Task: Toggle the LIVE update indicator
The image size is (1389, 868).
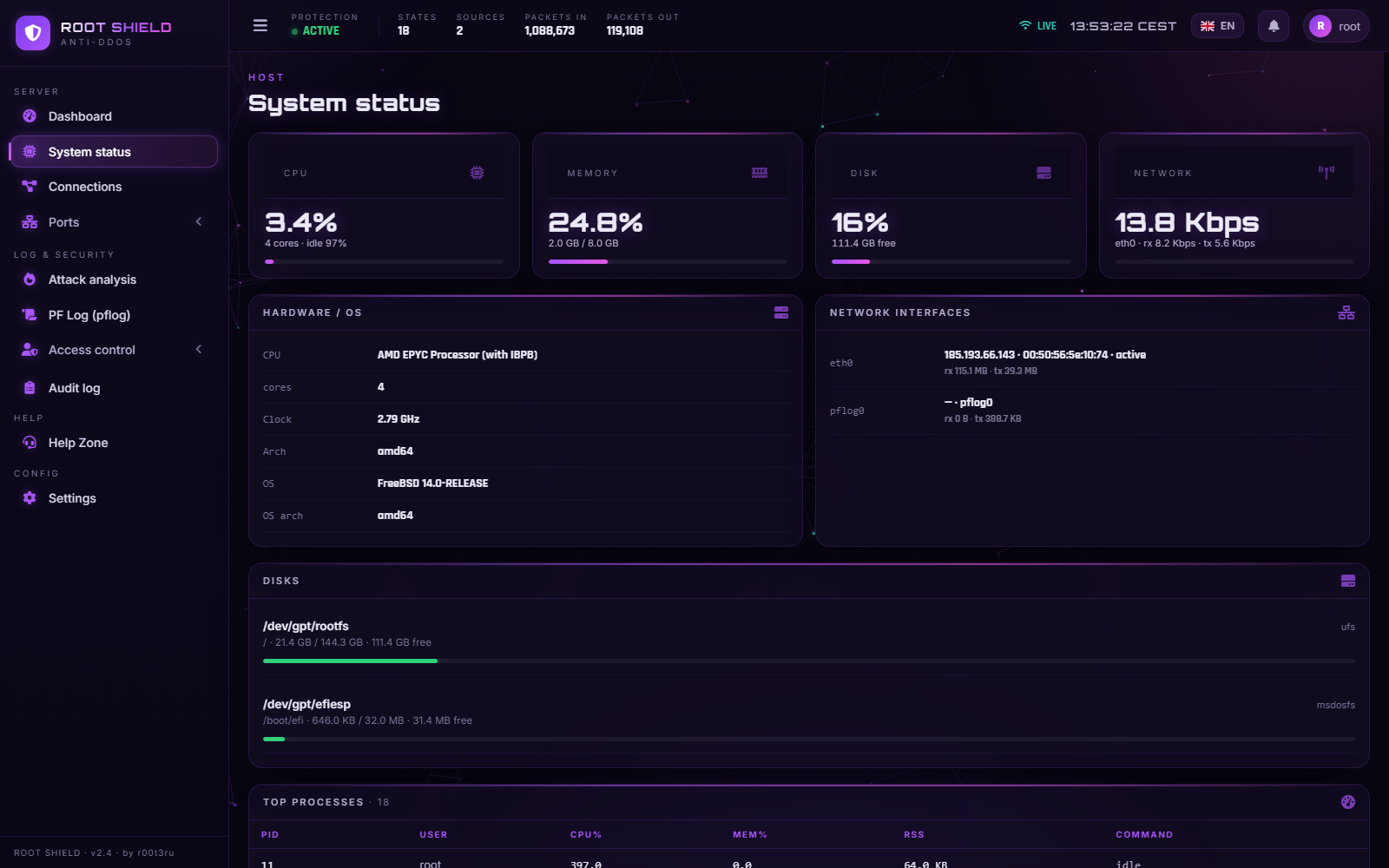Action: pos(1037,26)
